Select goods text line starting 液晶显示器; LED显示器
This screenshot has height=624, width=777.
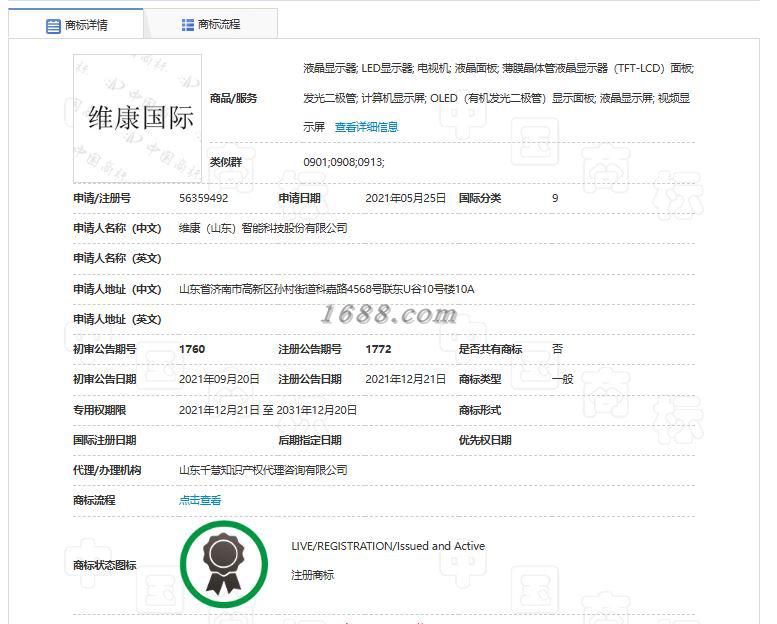tap(499, 68)
